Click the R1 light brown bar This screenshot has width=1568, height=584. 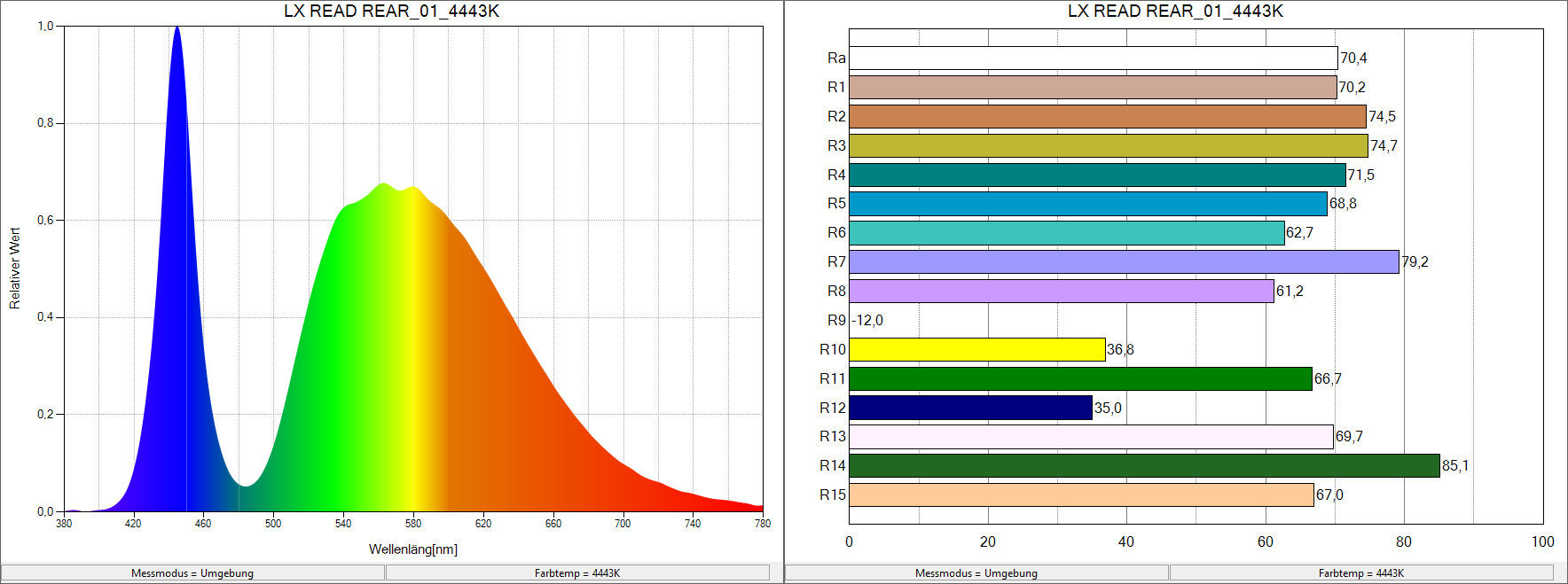[1093, 87]
